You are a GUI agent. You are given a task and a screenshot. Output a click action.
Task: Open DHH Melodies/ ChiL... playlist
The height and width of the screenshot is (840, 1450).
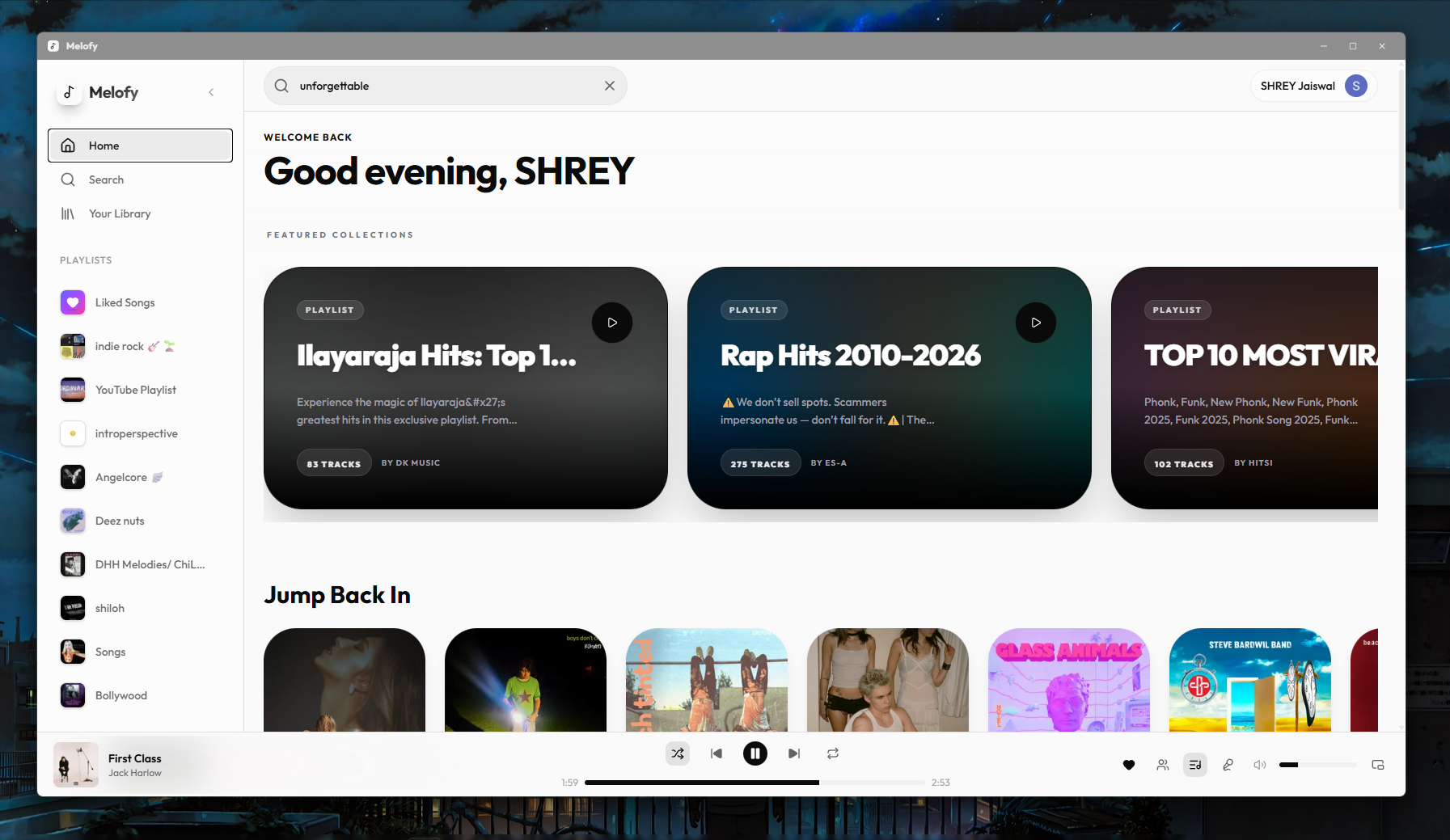(x=140, y=564)
